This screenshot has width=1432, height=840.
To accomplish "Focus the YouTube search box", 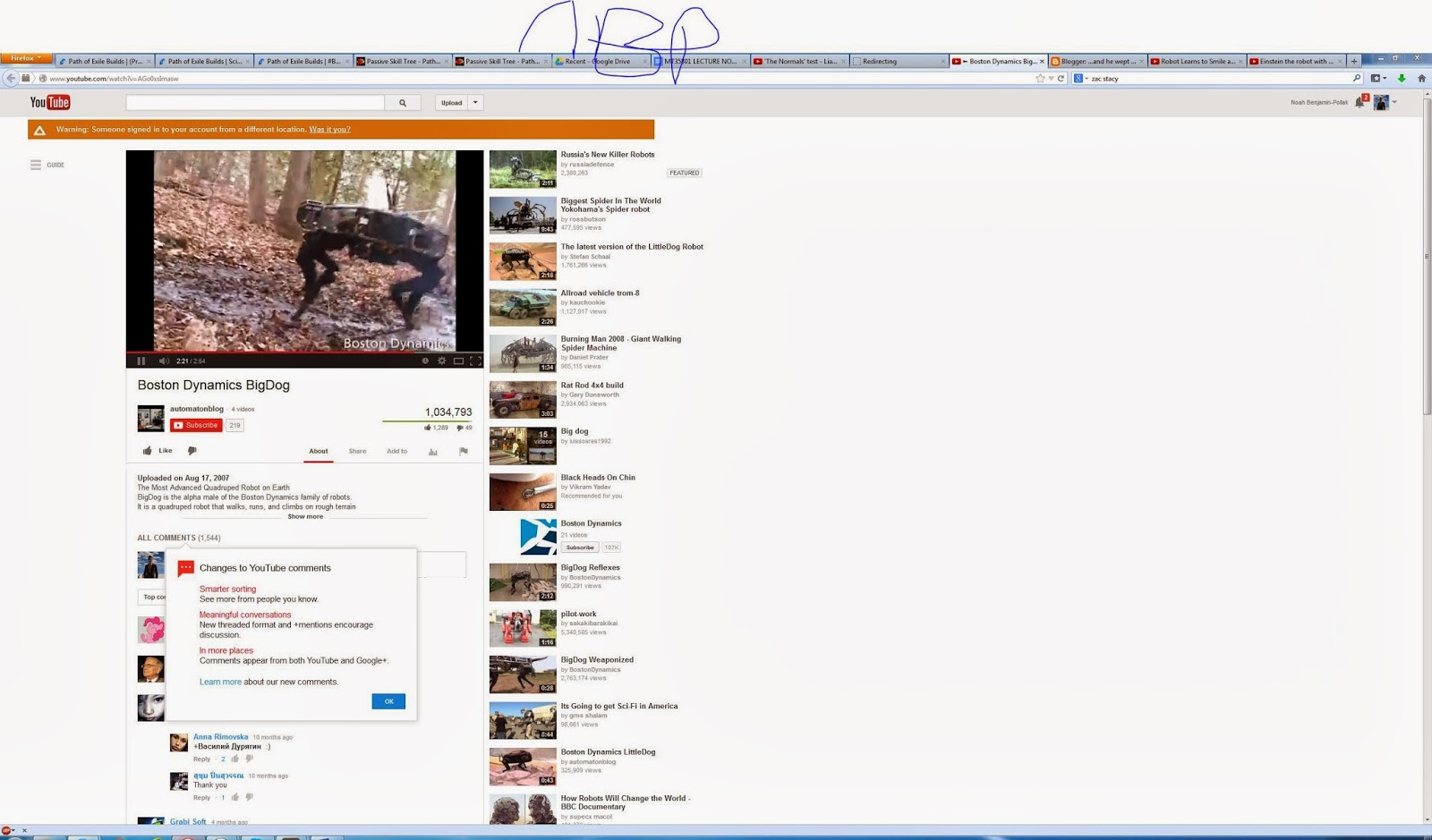I will click(x=255, y=103).
